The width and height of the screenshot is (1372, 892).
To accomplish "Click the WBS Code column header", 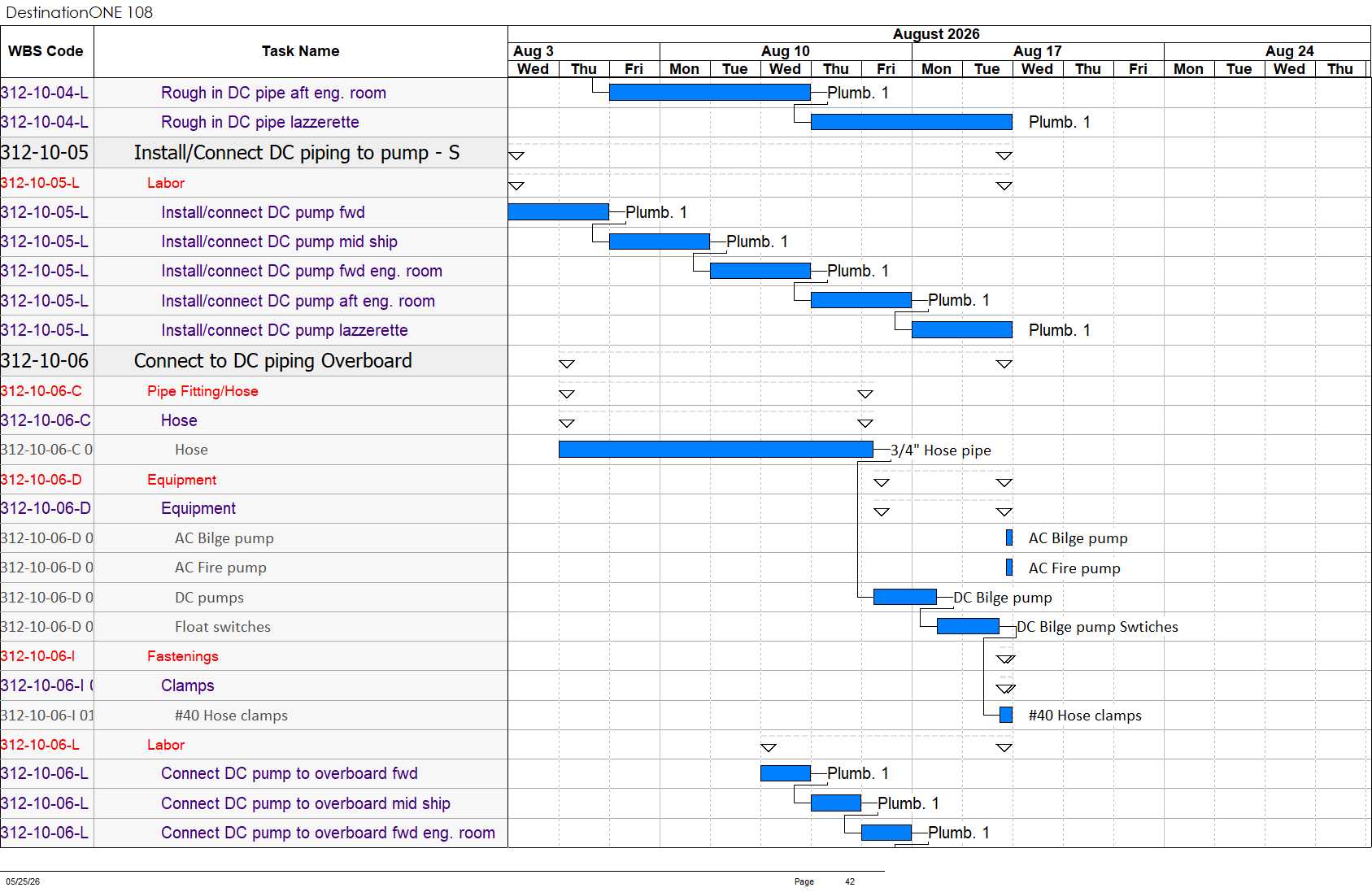I will (46, 51).
